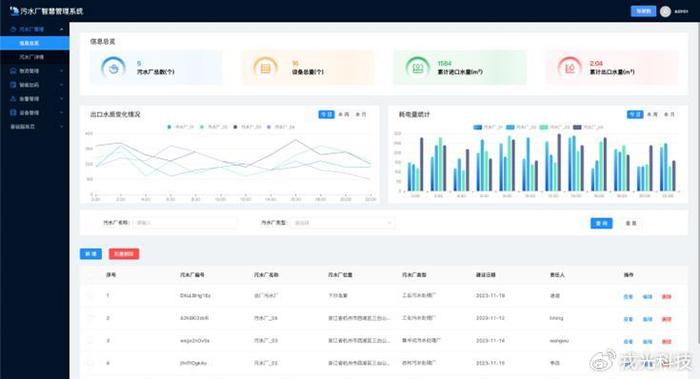This screenshot has width=700, height=379.
Task: Tick the checkbox in table row 2
Action: pos(91,318)
